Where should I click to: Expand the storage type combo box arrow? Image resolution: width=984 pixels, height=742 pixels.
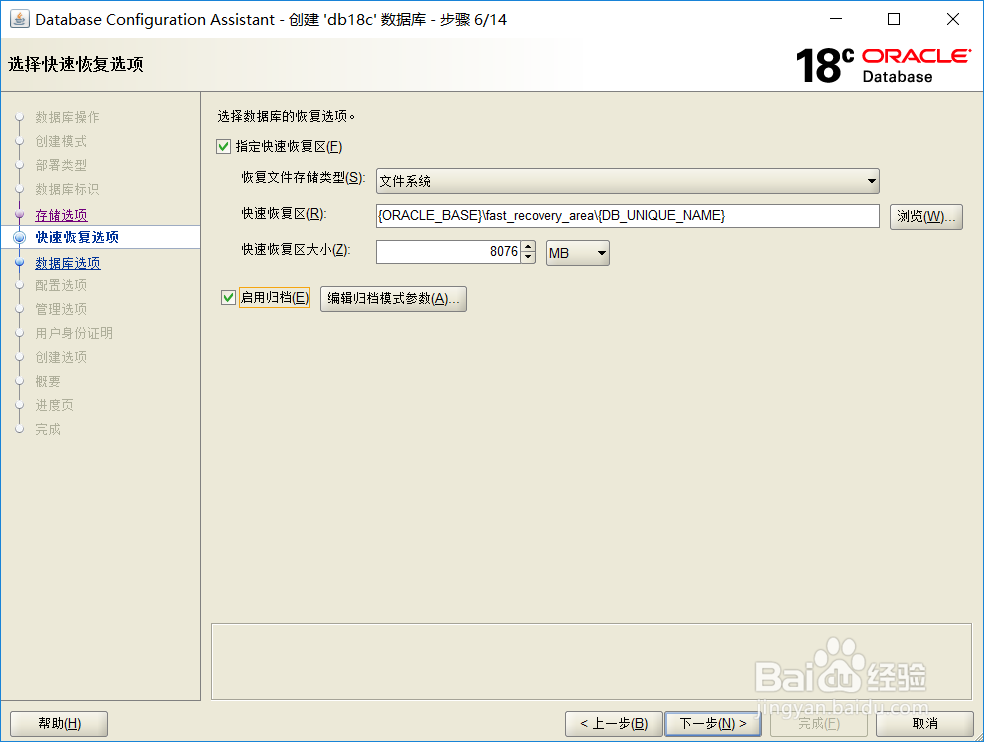[872, 181]
